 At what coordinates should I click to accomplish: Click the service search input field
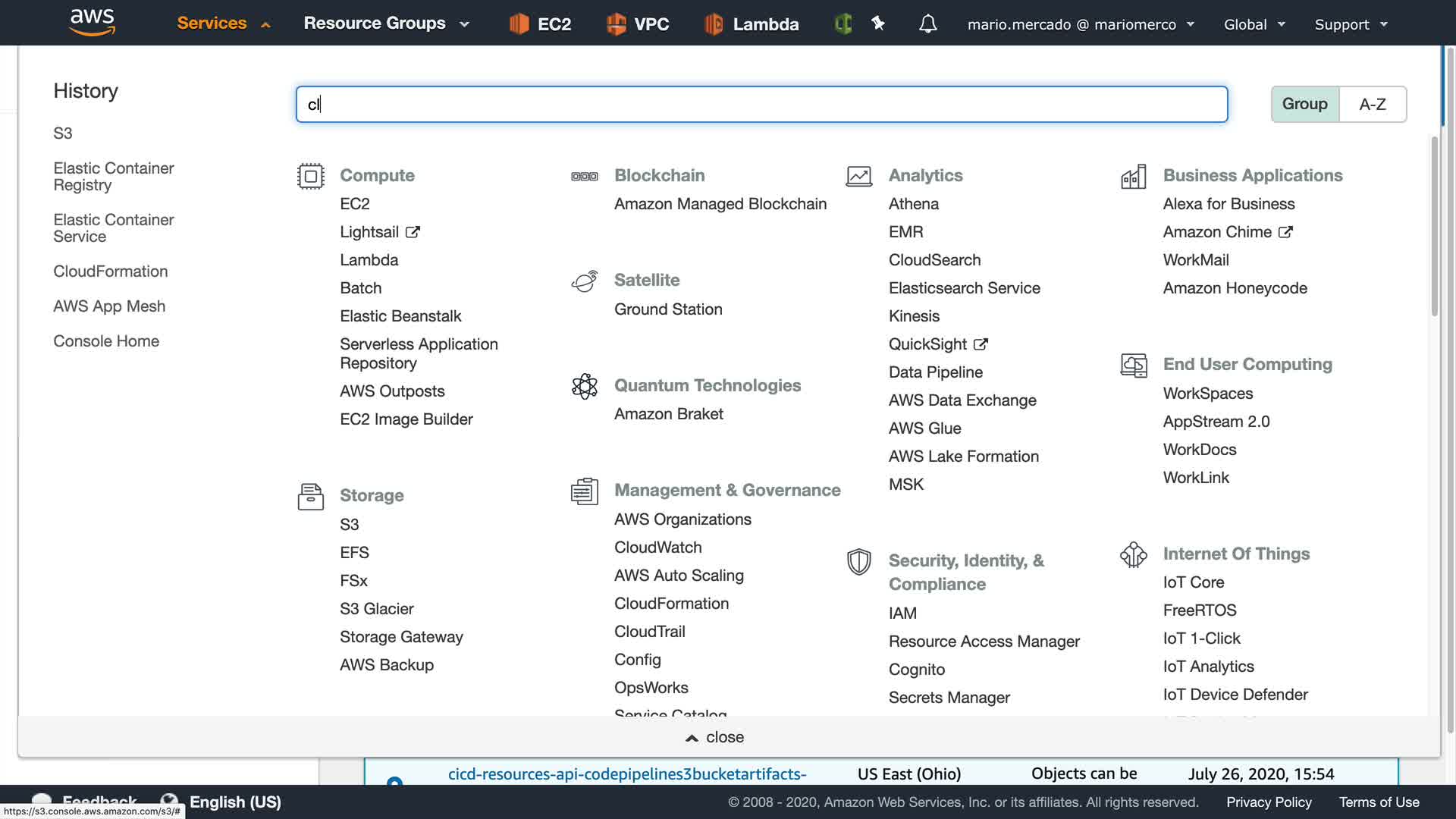pyautogui.click(x=761, y=104)
